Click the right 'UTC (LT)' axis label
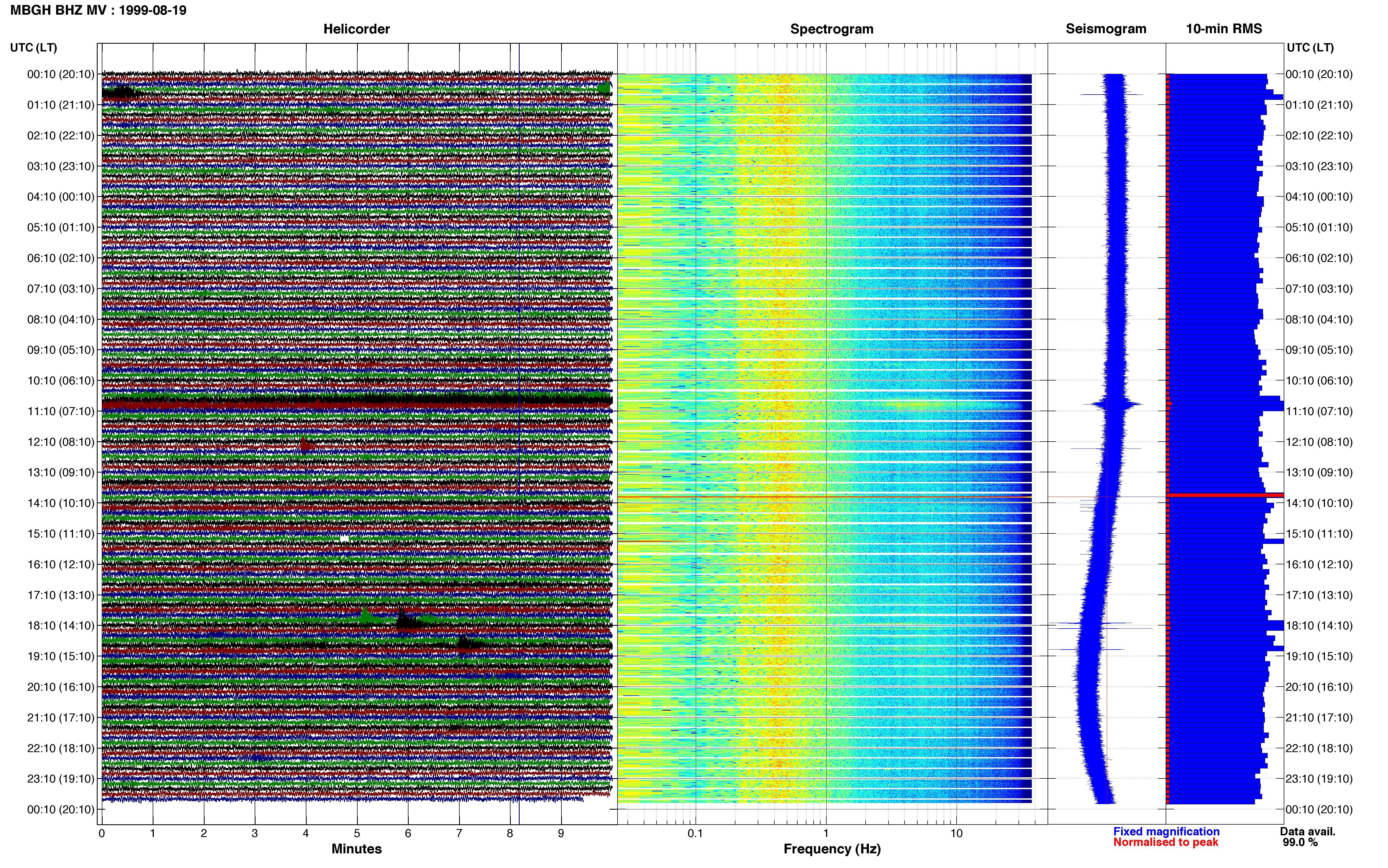Image resolution: width=1388 pixels, height=868 pixels. pyautogui.click(x=1310, y=48)
